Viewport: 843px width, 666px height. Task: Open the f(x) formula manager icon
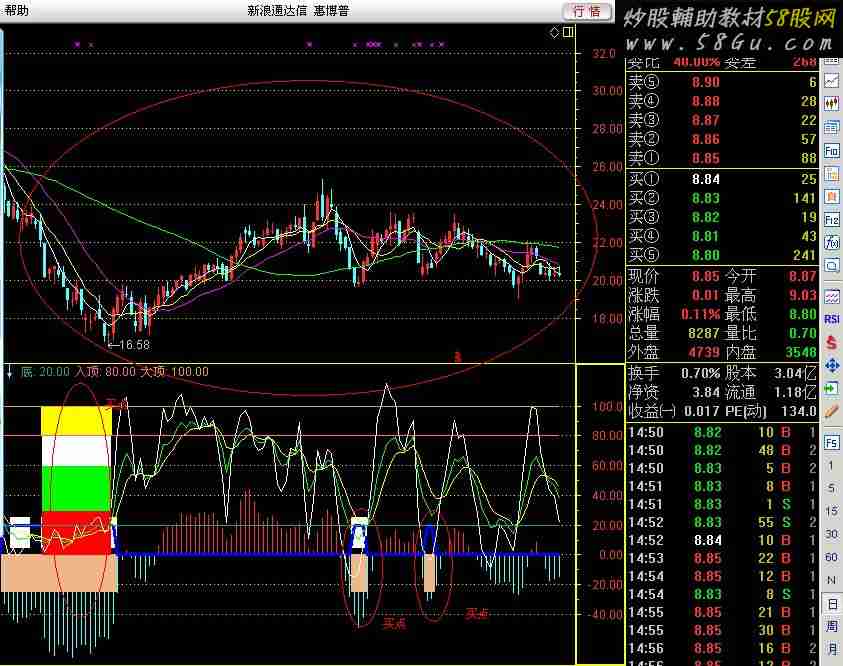pos(832,242)
